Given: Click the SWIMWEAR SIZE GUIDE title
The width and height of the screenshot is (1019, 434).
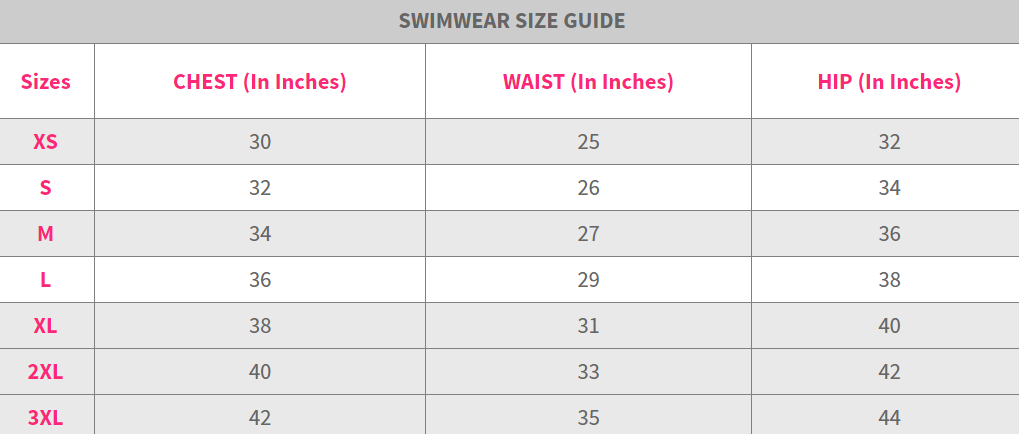Looking at the screenshot, I should tap(511, 20).
